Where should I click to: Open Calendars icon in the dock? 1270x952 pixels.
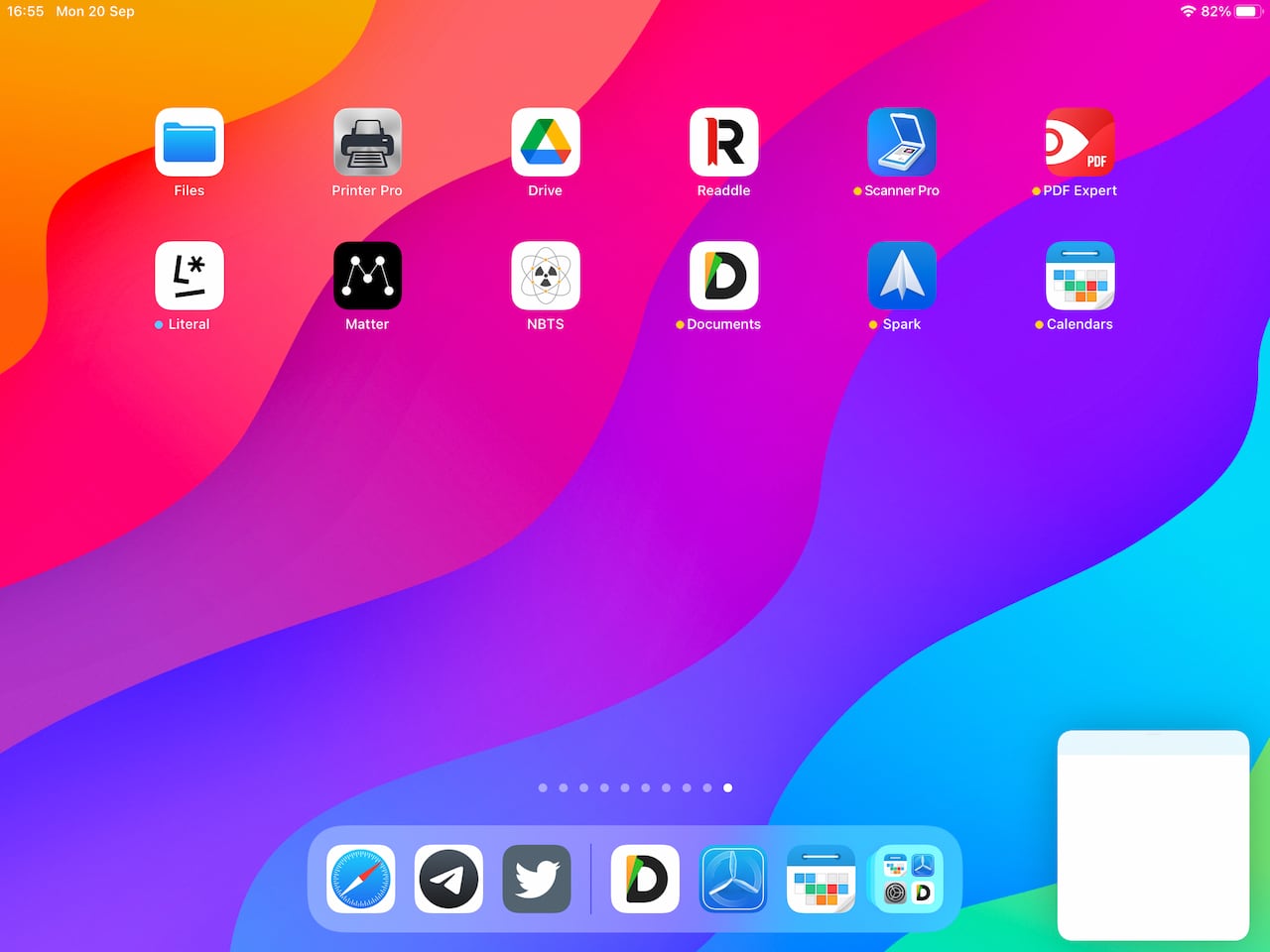(x=822, y=879)
